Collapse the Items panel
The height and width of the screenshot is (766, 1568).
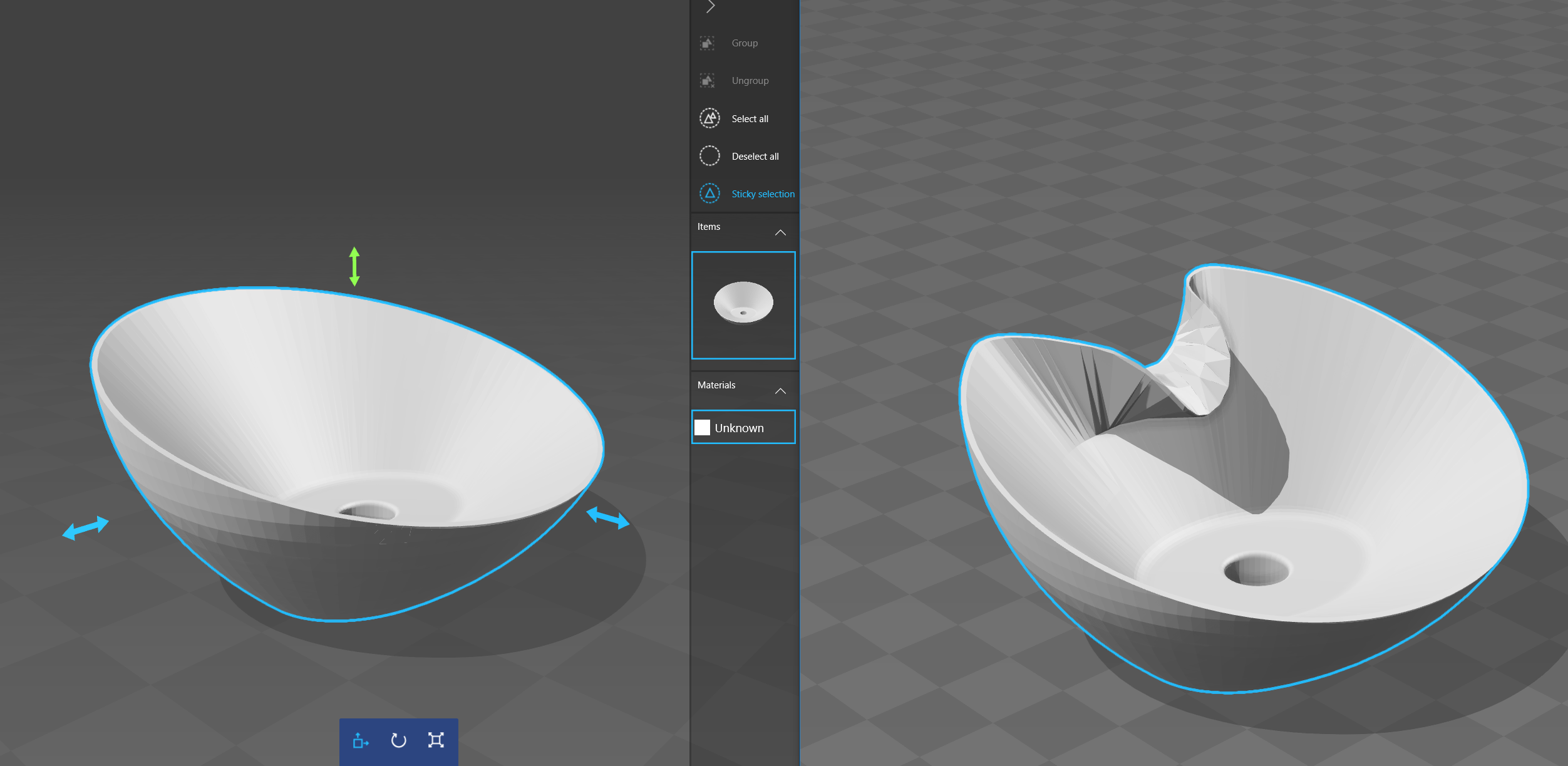coord(780,231)
